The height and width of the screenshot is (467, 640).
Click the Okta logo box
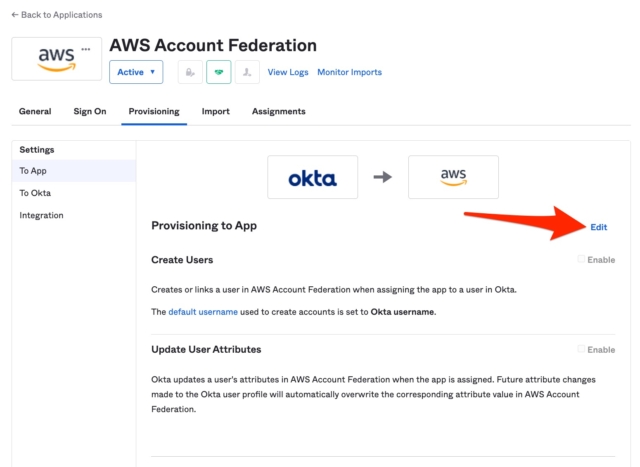coord(313,177)
